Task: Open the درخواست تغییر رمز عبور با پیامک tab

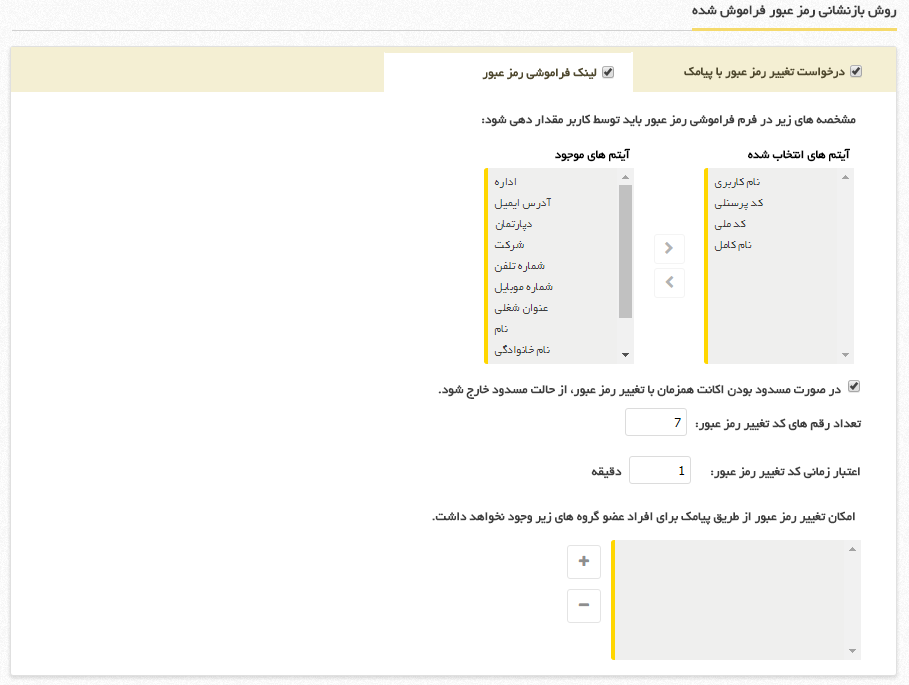Action: click(x=765, y=72)
